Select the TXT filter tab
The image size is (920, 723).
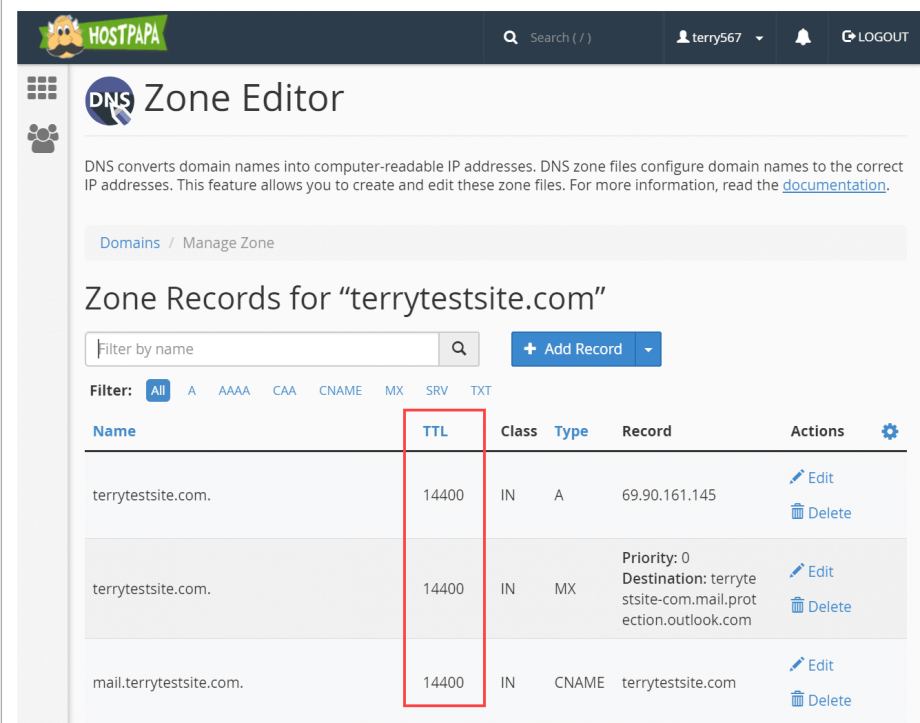pyautogui.click(x=480, y=391)
